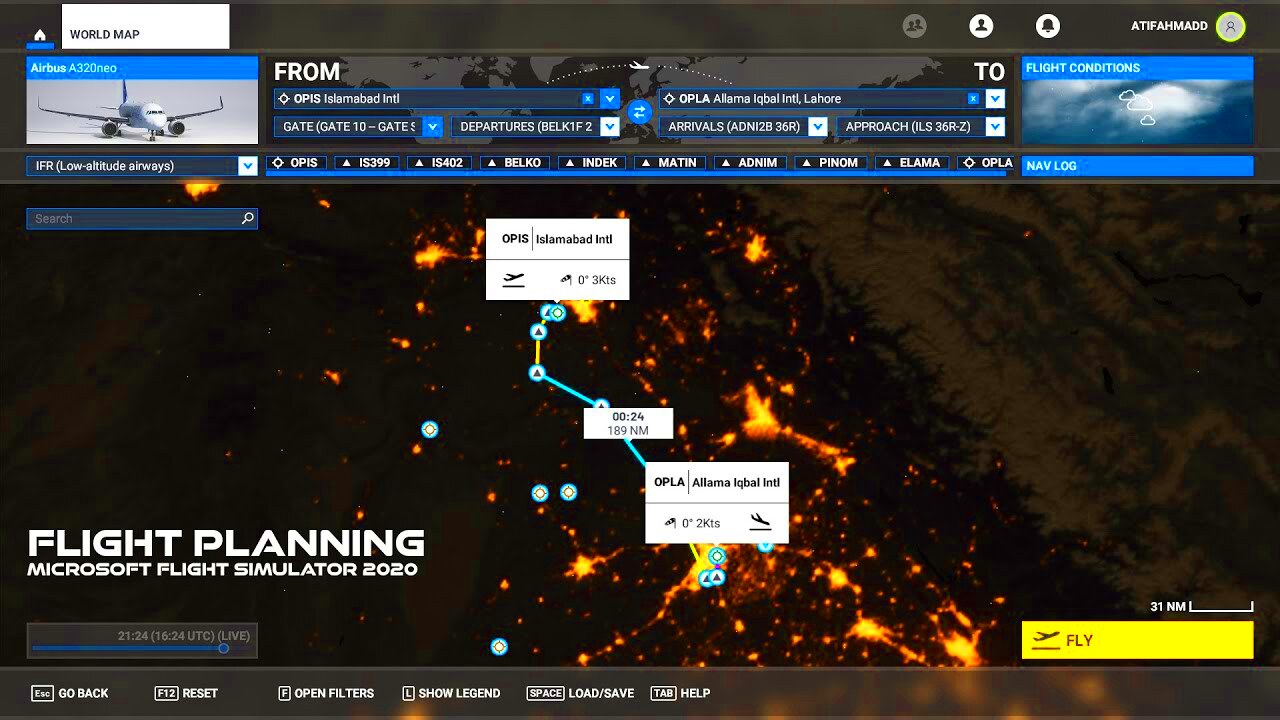Click the 00:24 189 NM route label
Viewport: 1280px width, 720px height.
click(x=629, y=423)
